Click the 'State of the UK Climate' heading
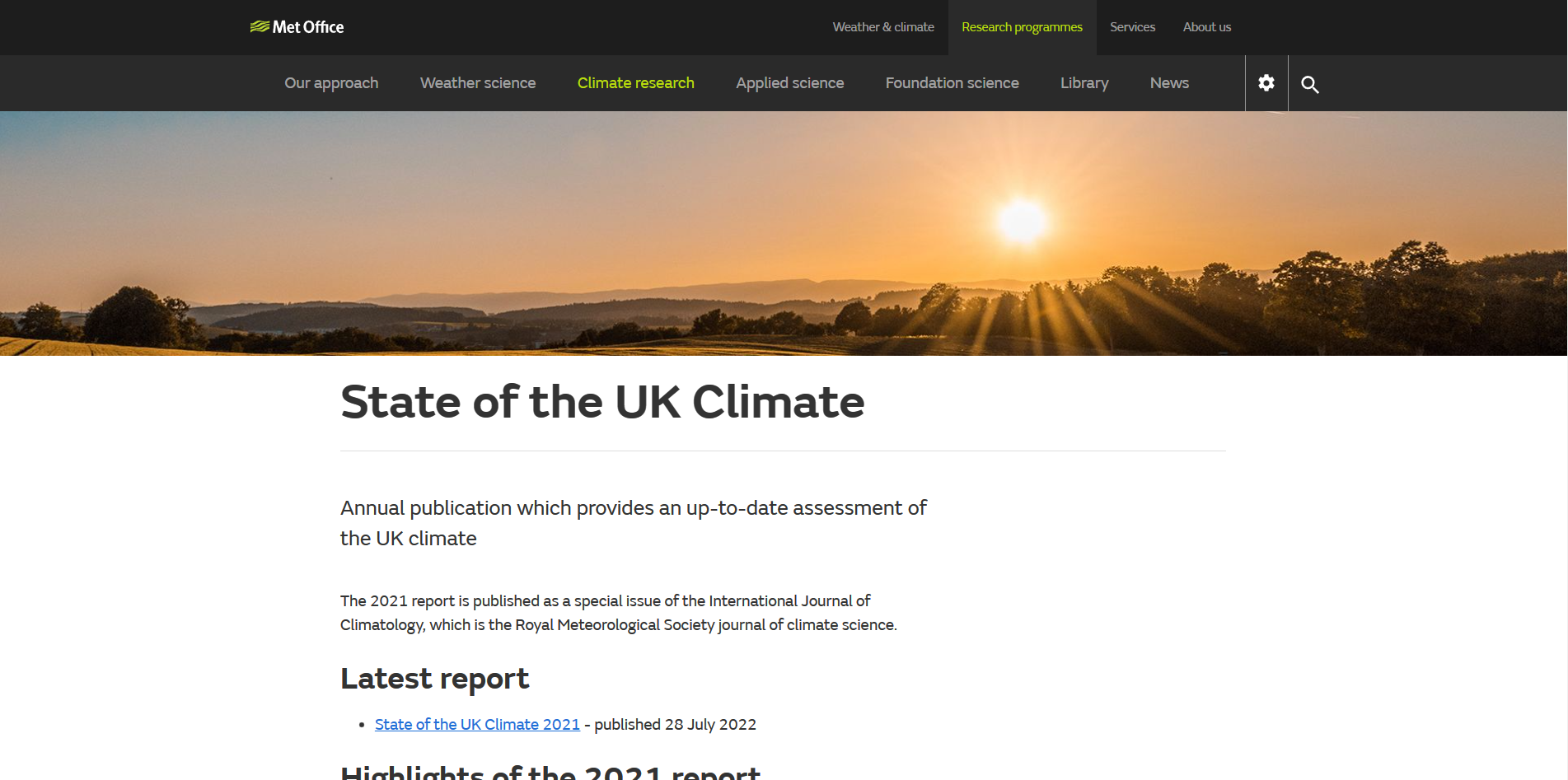 (602, 402)
